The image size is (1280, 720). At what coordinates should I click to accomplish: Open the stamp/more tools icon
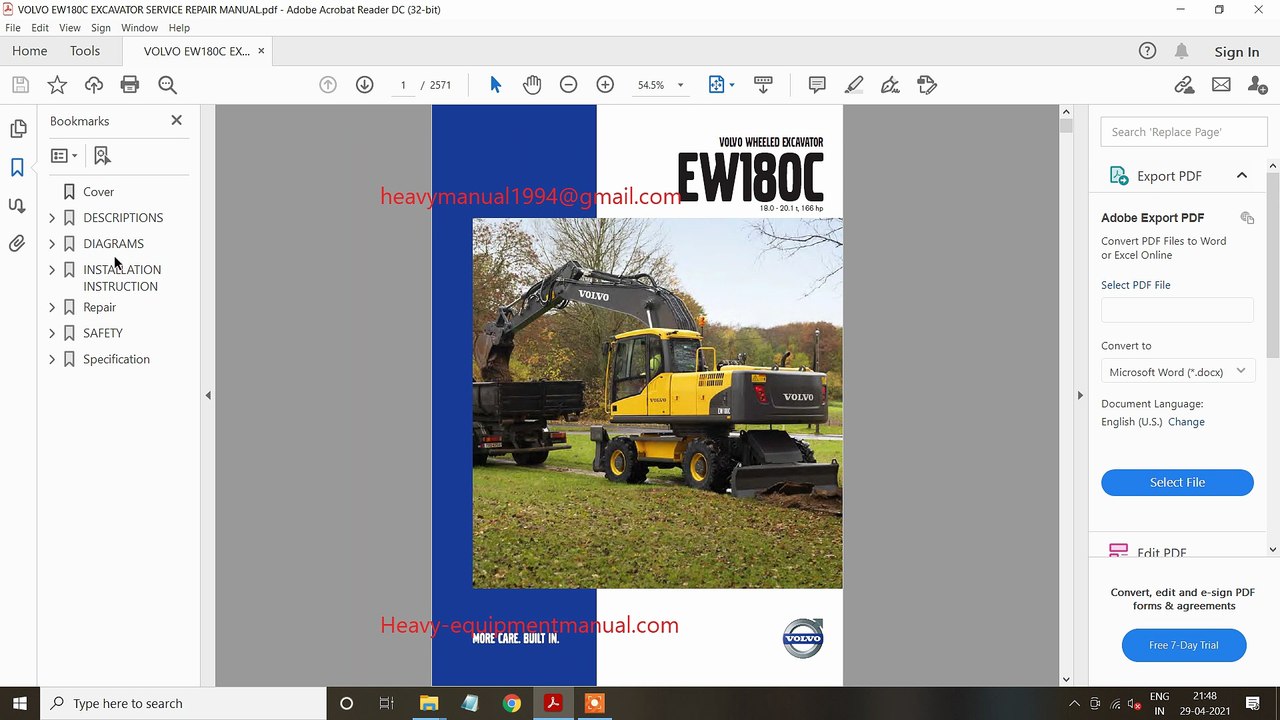coord(927,85)
